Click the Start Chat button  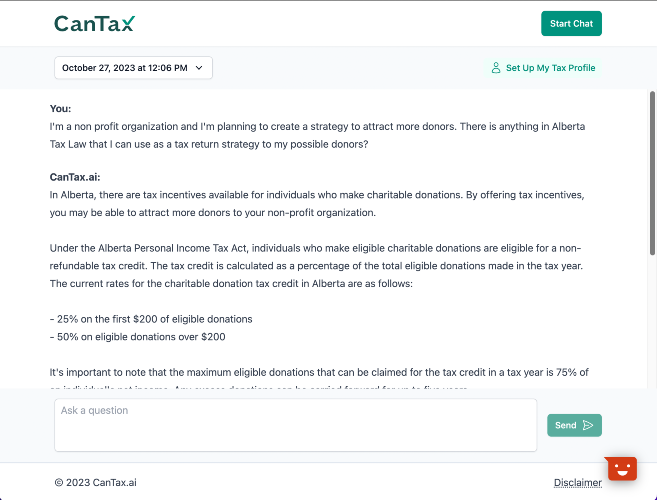coord(571,23)
